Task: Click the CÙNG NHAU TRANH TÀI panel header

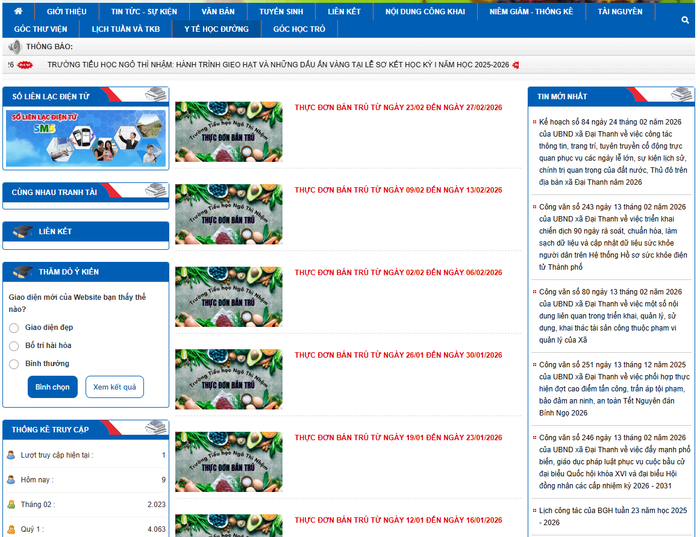Action: click(x=86, y=192)
